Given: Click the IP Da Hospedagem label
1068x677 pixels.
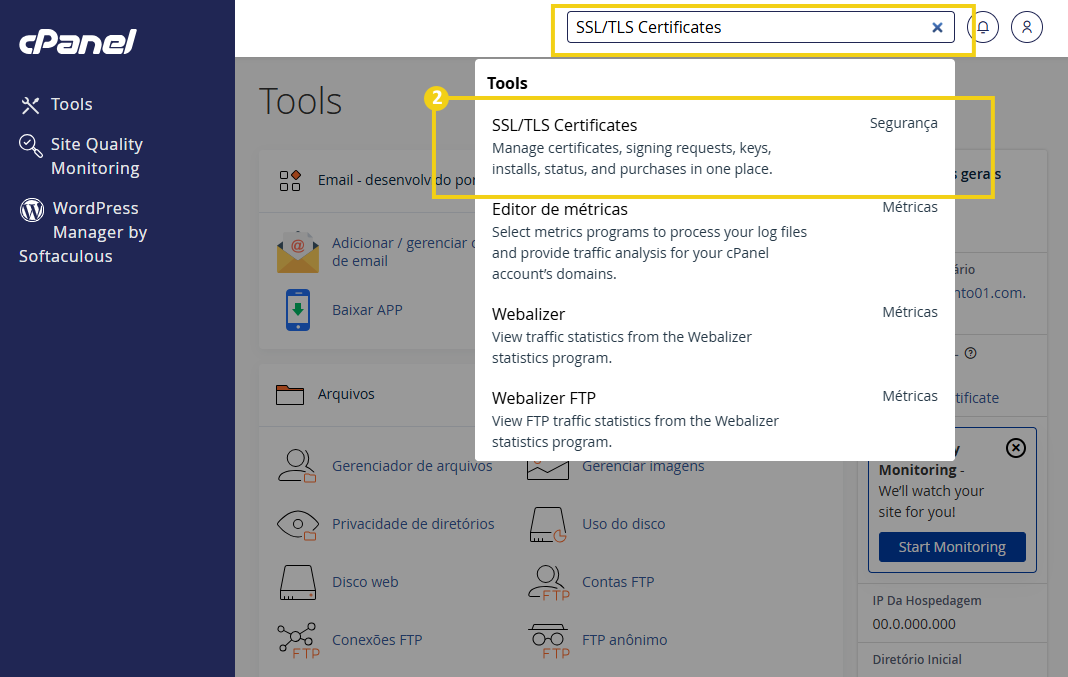Looking at the screenshot, I should coord(927,601).
